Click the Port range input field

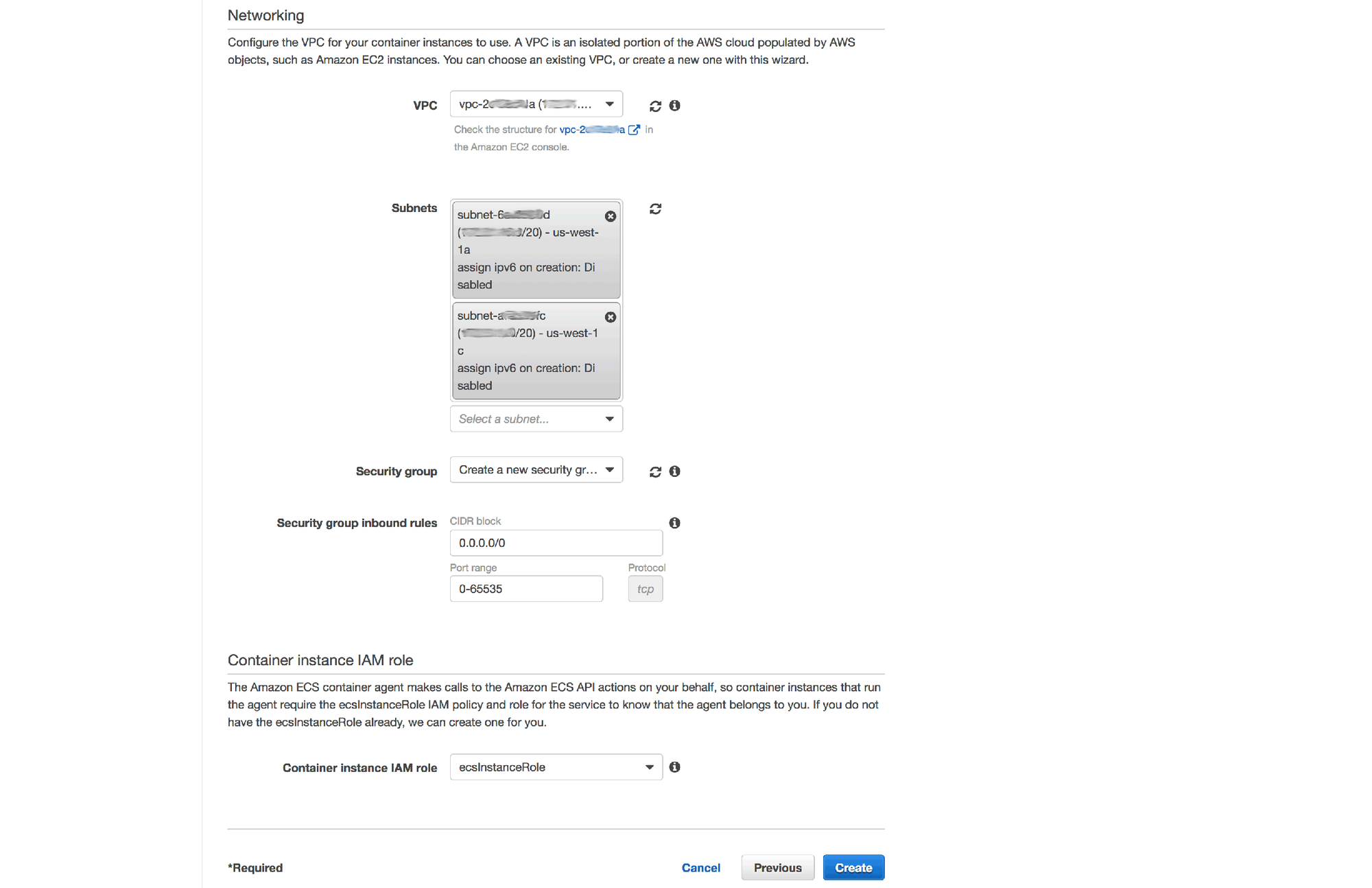point(526,589)
